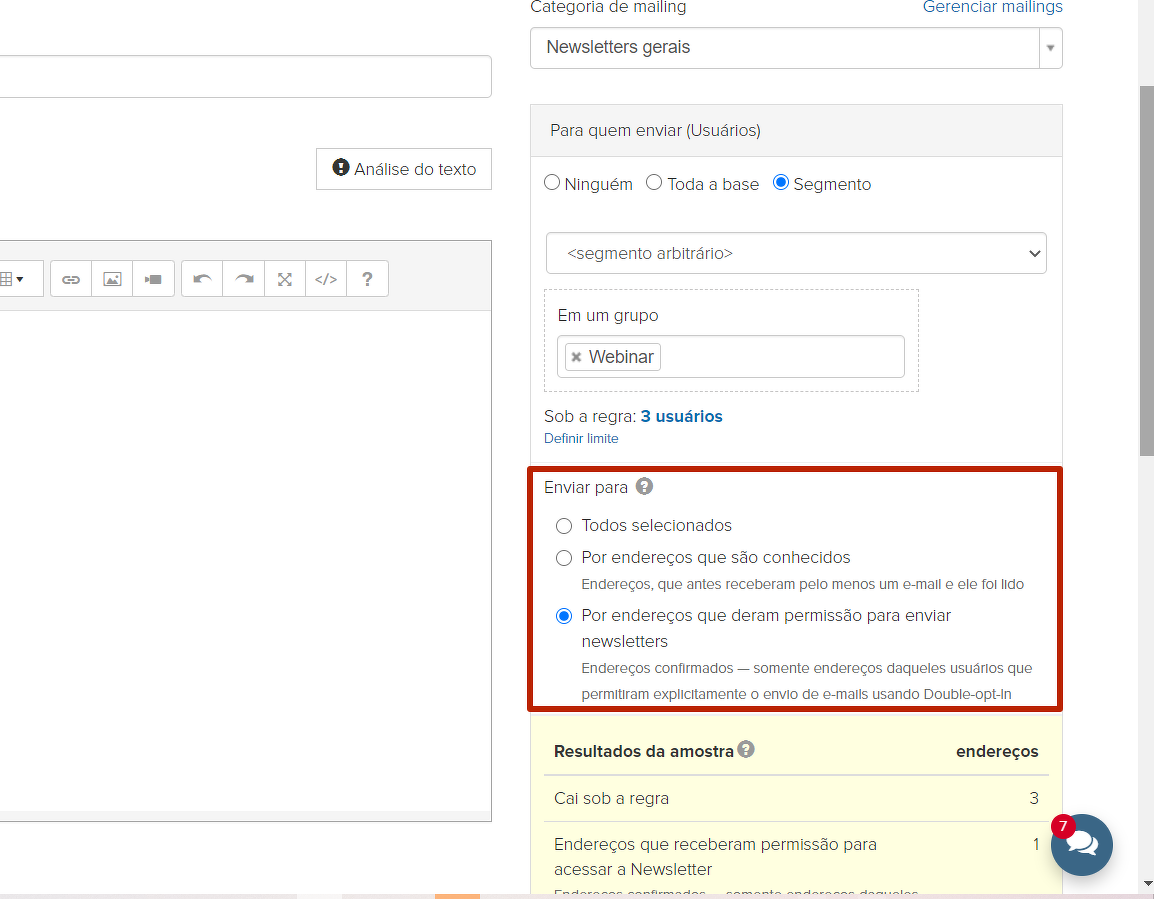
Task: Select the Toda a base radio option
Action: click(654, 183)
